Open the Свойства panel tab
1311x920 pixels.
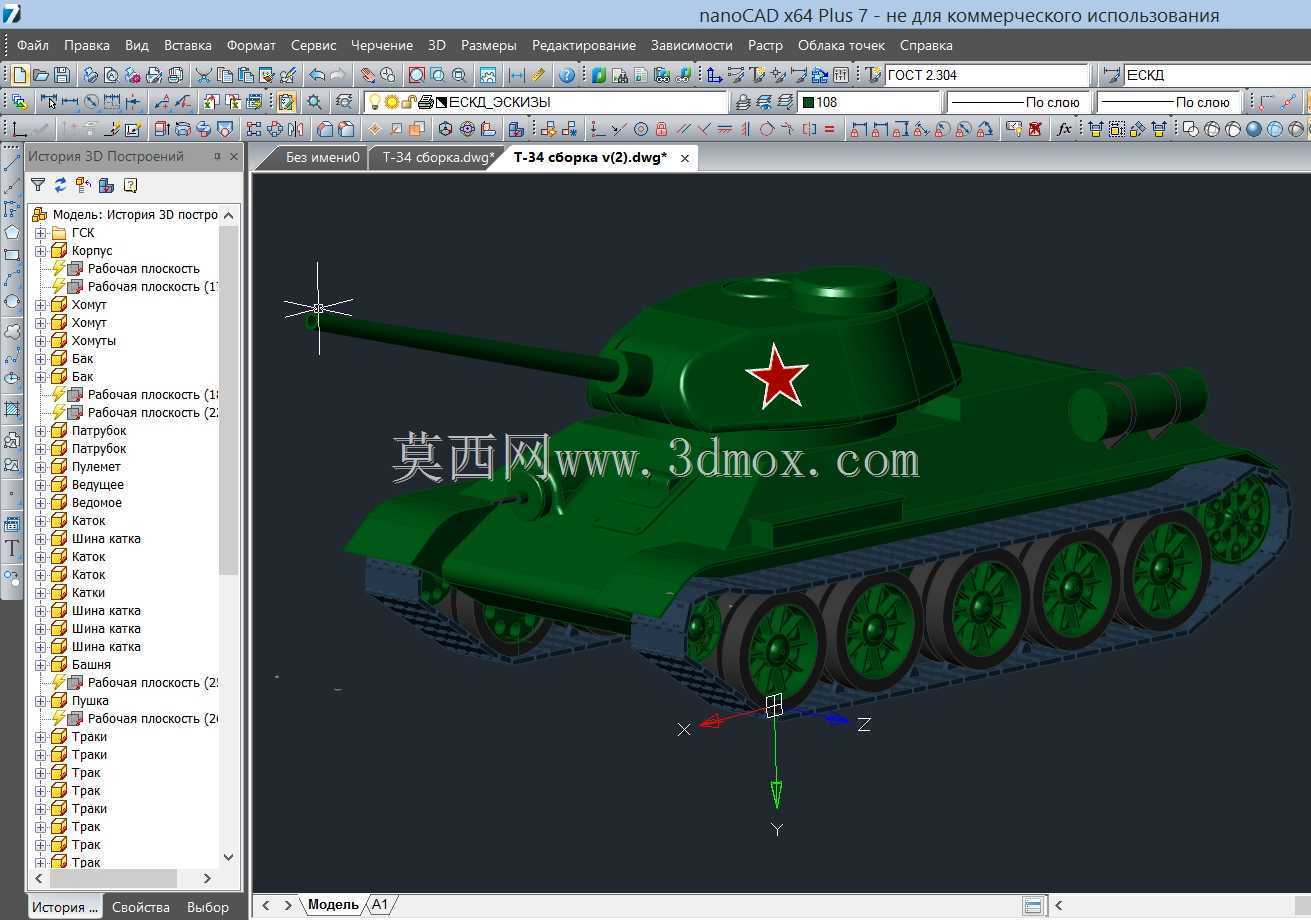coord(141,907)
